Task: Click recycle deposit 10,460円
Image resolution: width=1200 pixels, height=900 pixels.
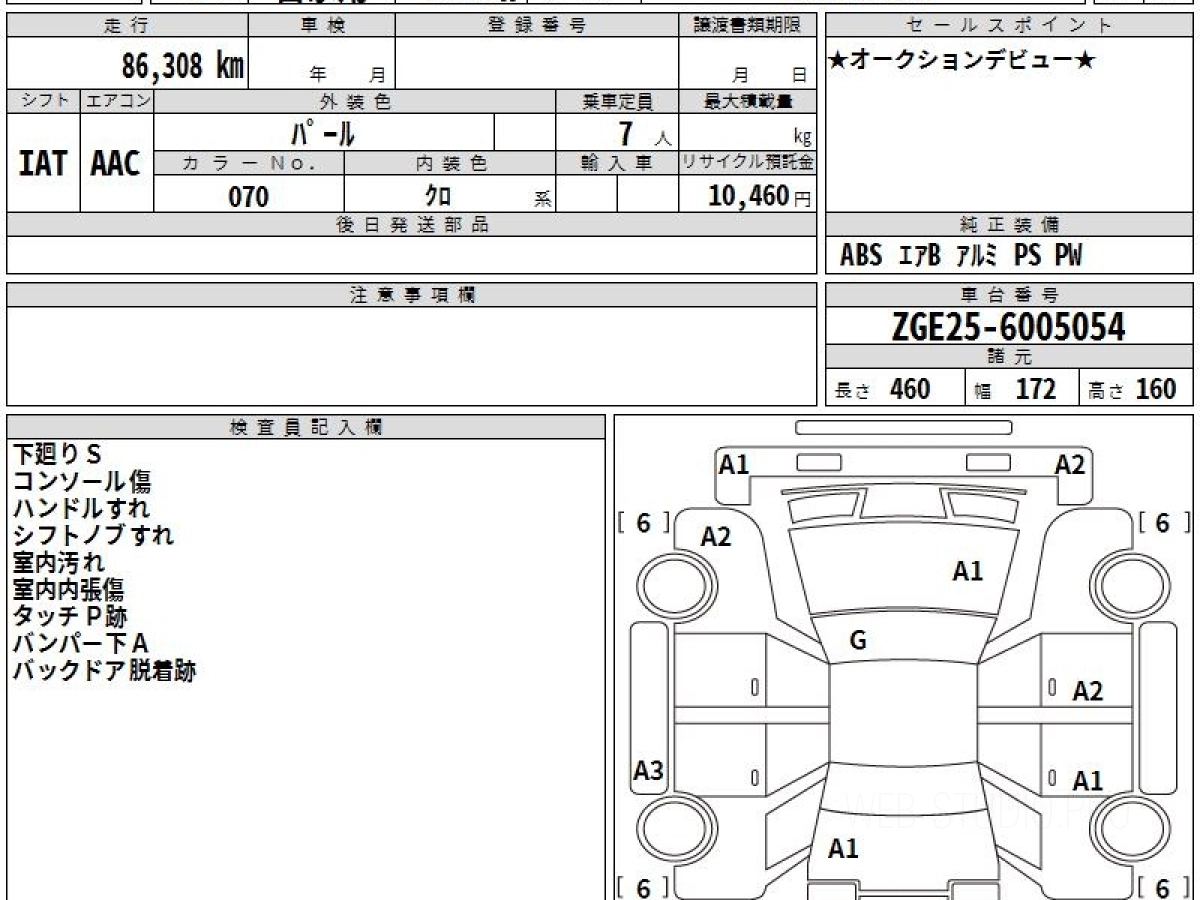Action: coord(759,195)
